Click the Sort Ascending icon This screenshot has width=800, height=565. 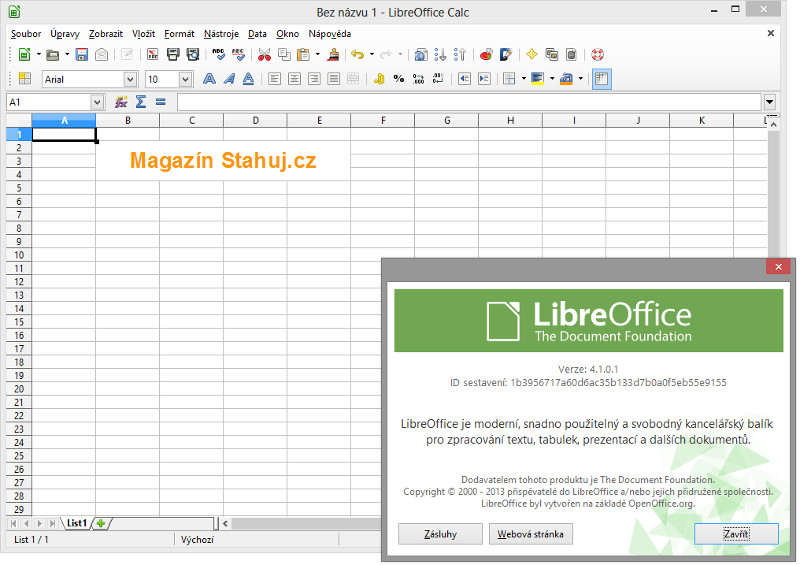[x=440, y=54]
